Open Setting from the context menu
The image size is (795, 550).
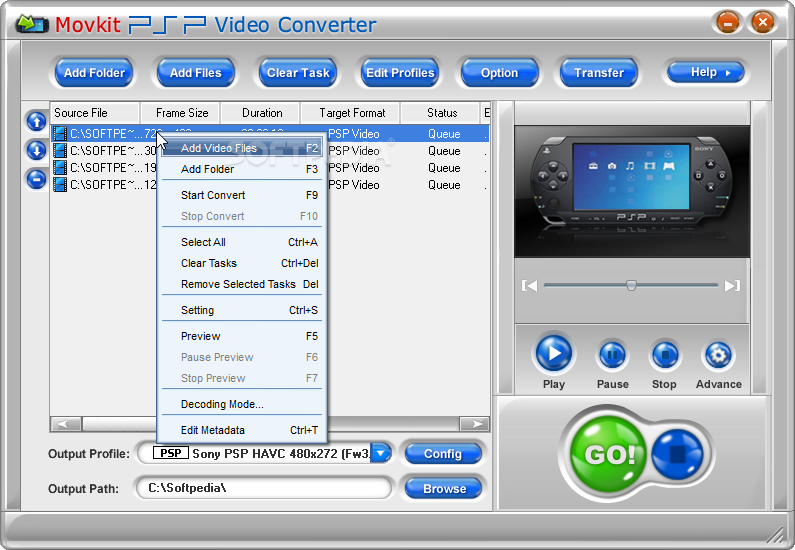pyautogui.click(x=241, y=310)
